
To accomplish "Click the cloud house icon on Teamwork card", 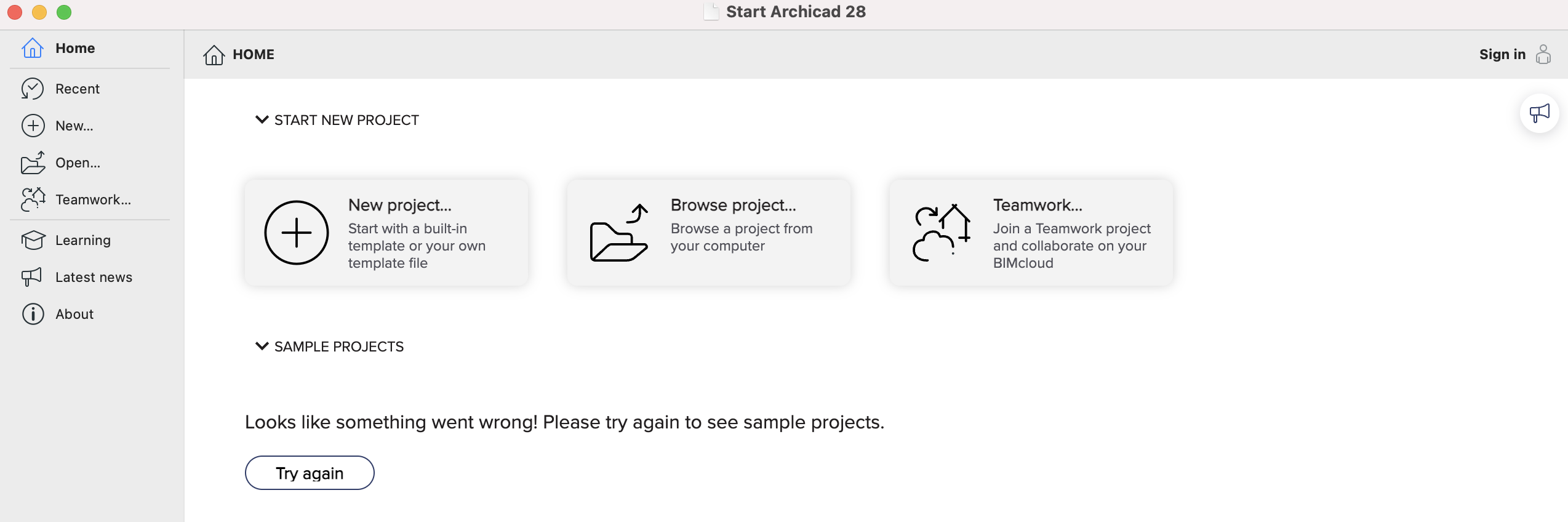I will 942,233.
